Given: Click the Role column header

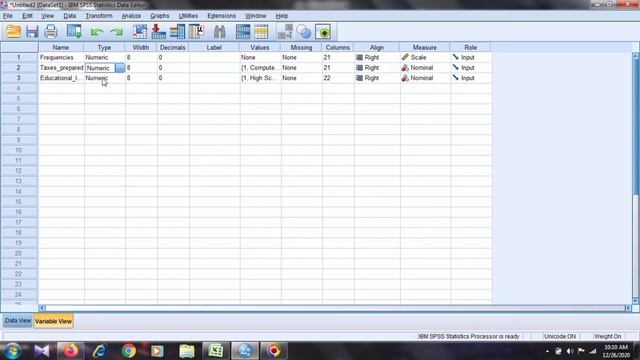Looking at the screenshot, I should click(x=471, y=47).
